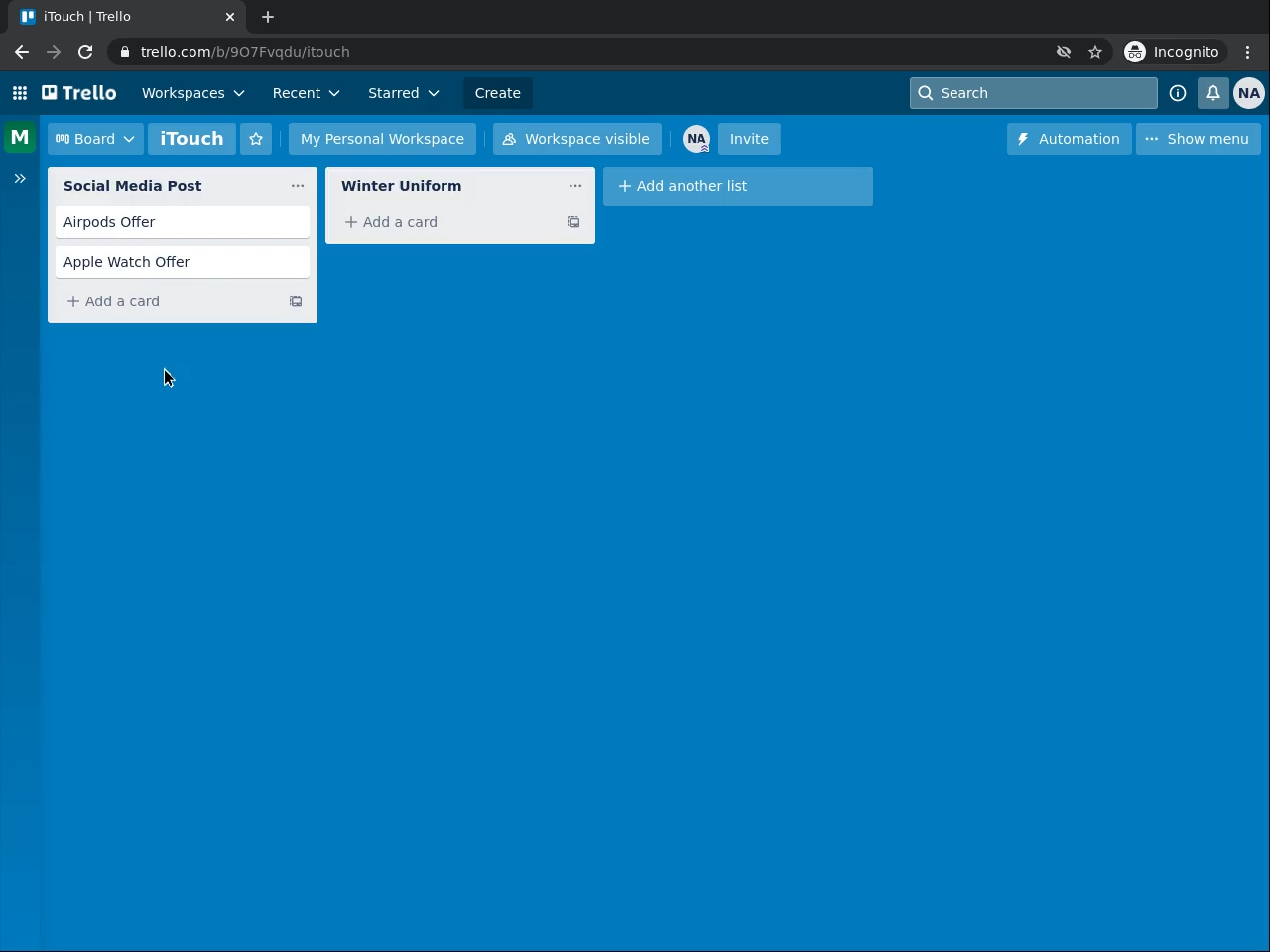This screenshot has width=1270, height=952.
Task: Open the Board view switcher dropdown
Action: (95, 139)
